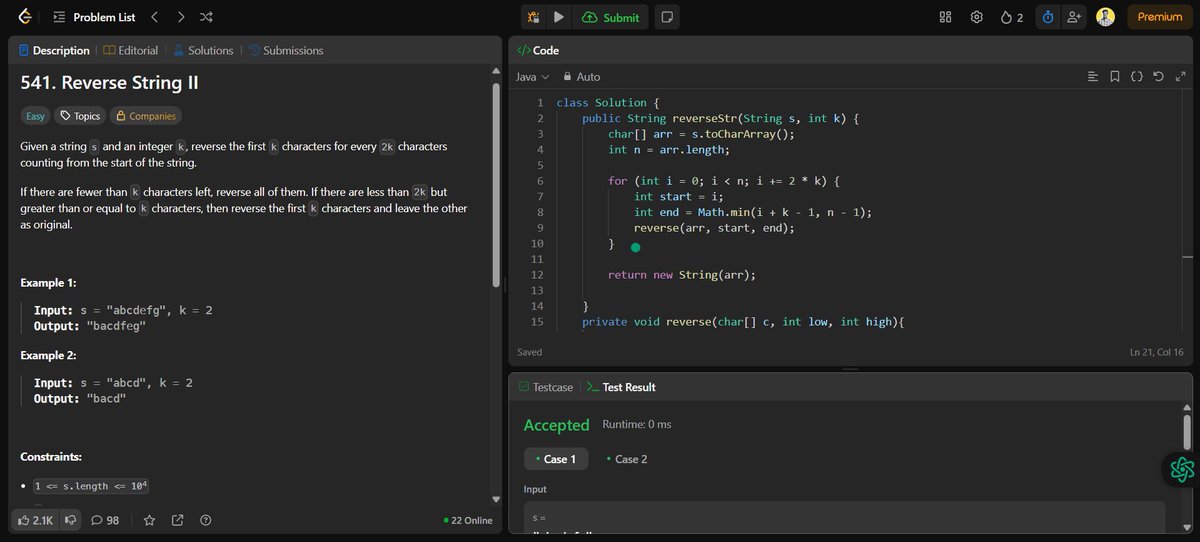Click the Saved status text
1200x542 pixels.
click(530, 352)
